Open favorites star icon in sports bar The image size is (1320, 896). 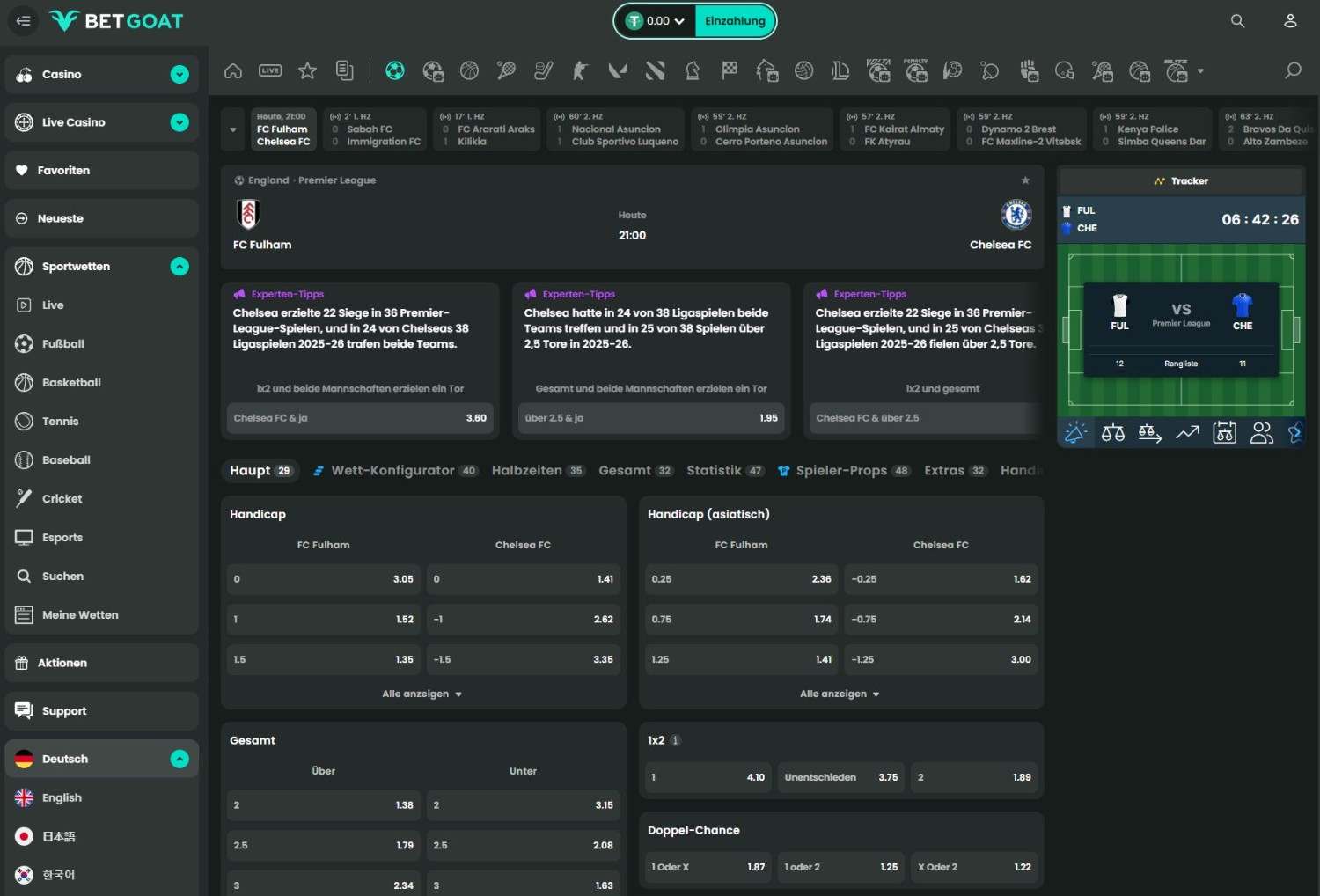point(307,70)
